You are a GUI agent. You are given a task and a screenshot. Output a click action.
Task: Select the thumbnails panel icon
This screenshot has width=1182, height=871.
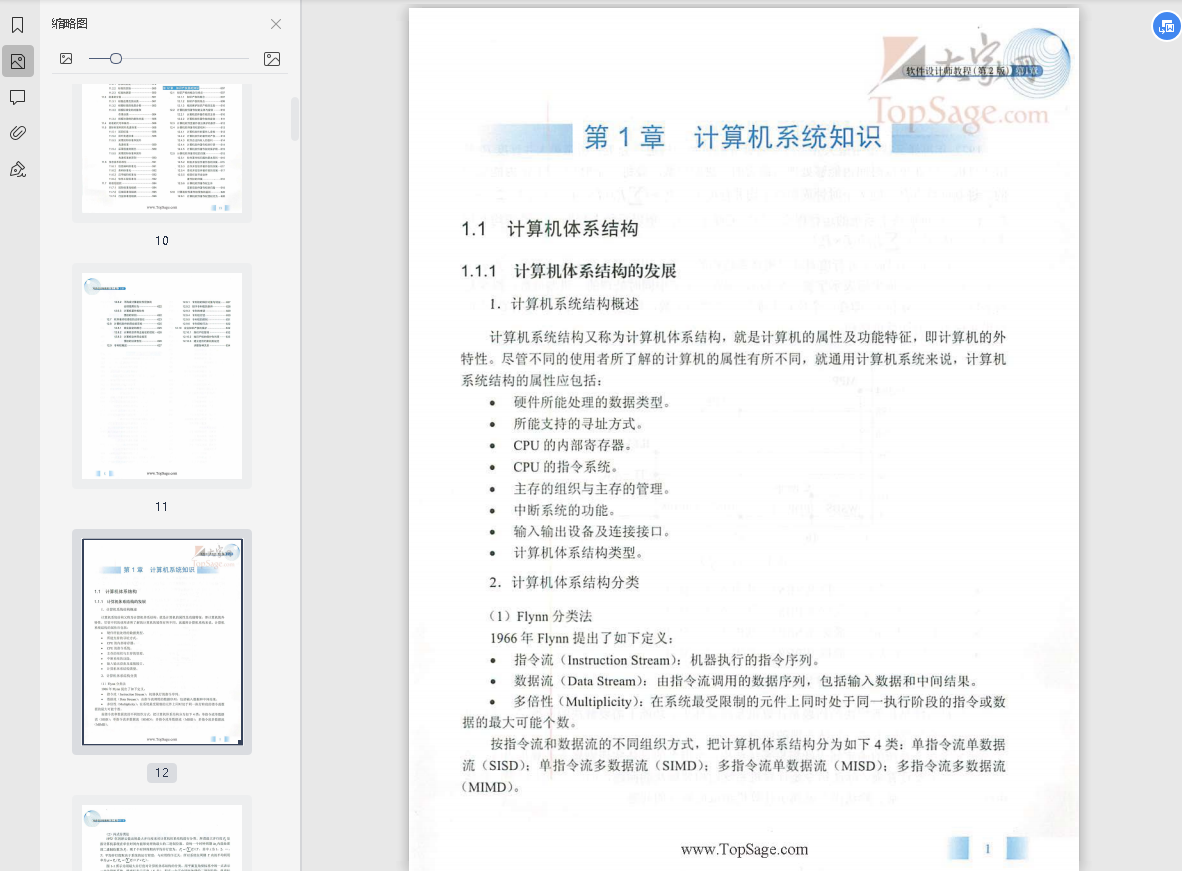pos(17,61)
